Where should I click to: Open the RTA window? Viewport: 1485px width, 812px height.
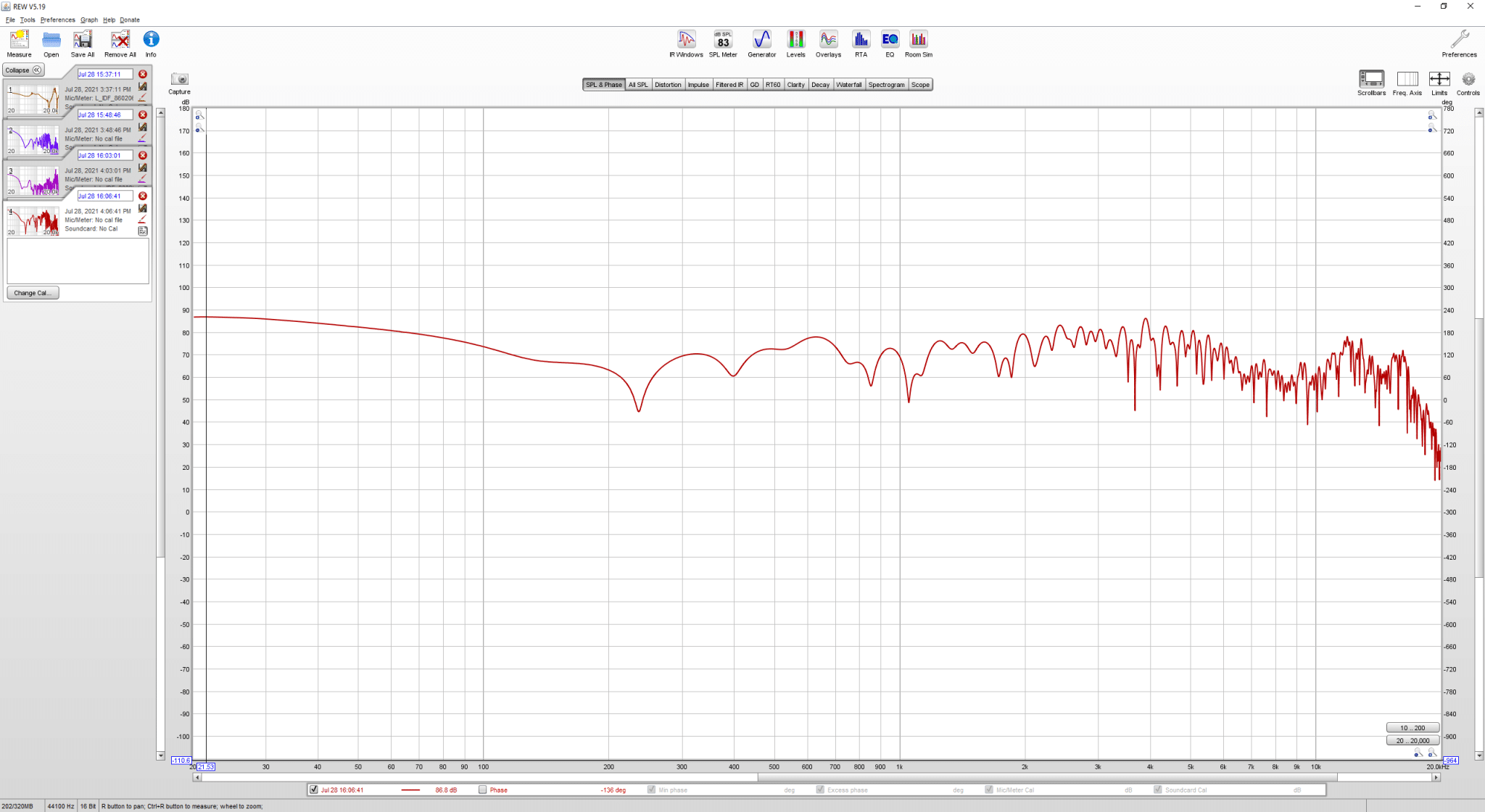click(x=861, y=43)
